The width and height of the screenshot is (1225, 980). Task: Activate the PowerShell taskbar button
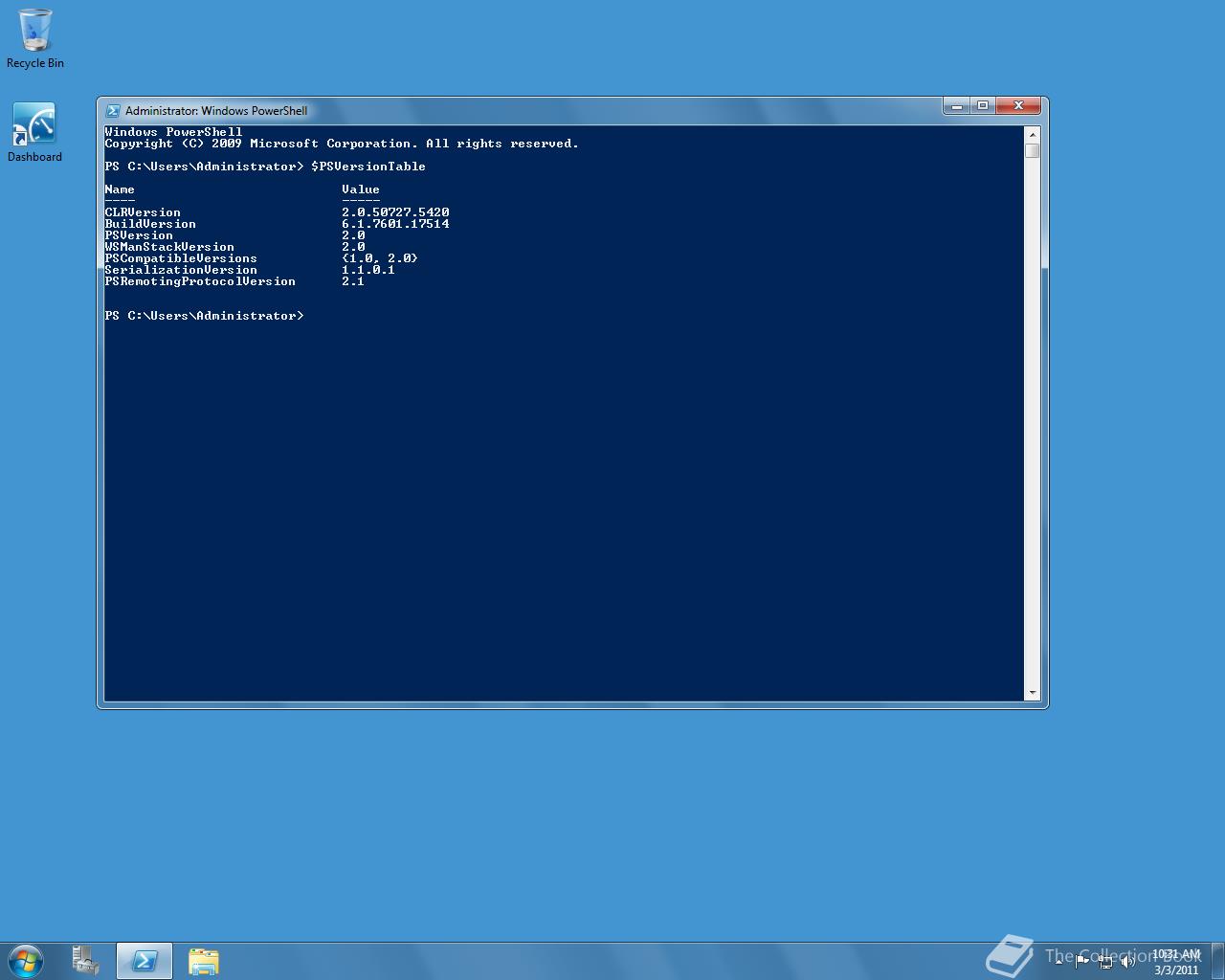[145, 961]
